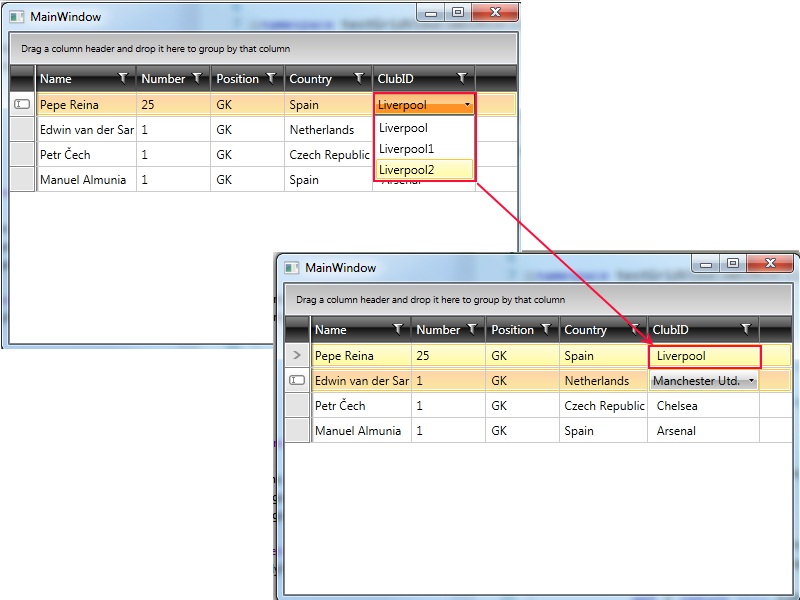Click number 25 cell in upper window

click(173, 105)
